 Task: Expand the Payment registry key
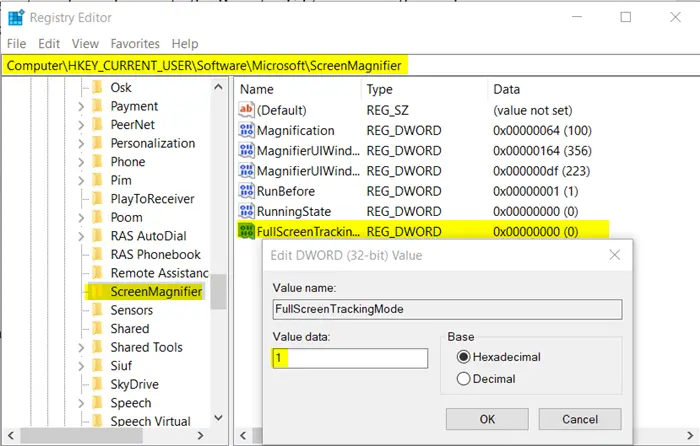pyautogui.click(x=81, y=106)
